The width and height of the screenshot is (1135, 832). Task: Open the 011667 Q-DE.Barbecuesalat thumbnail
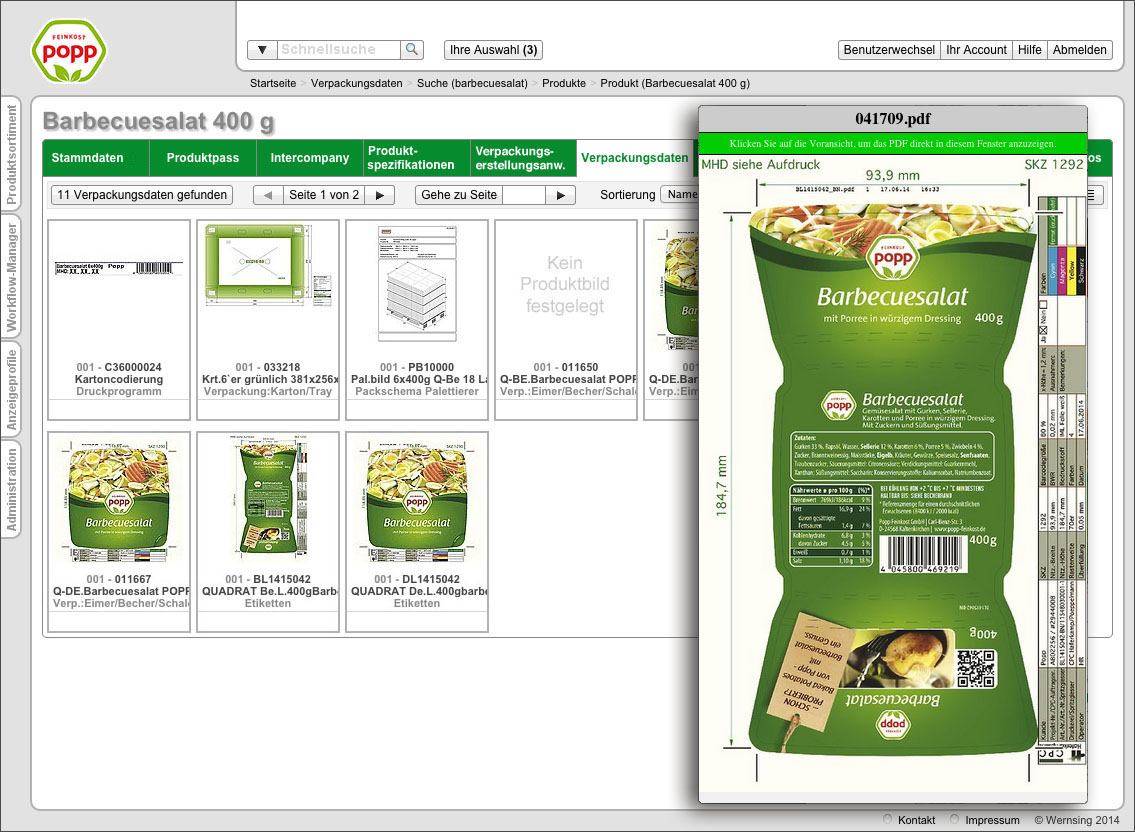tap(119, 531)
